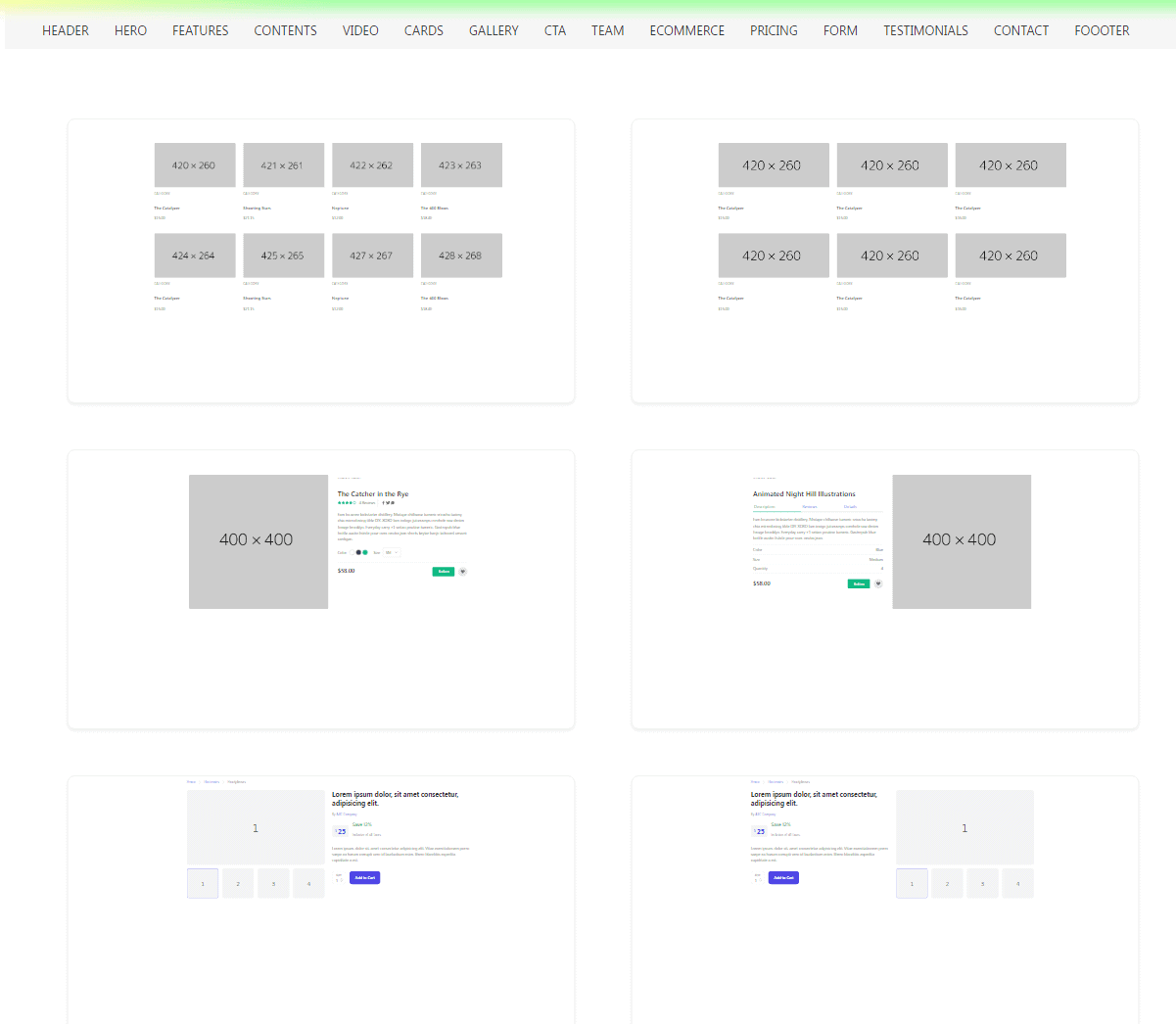Select the 423 × 263 product image

click(461, 165)
